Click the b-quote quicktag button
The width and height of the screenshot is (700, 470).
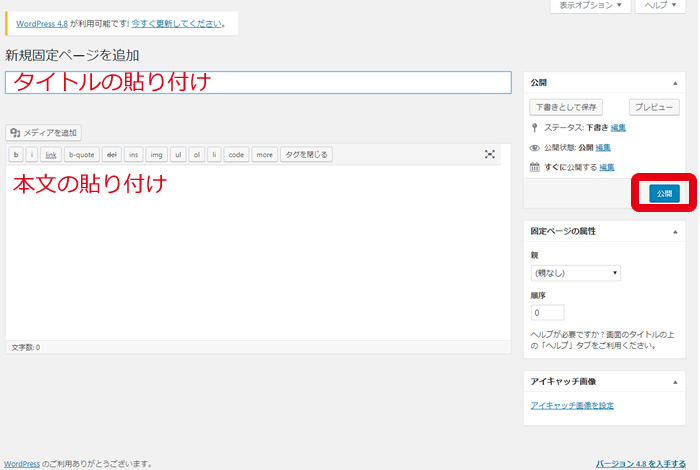click(82, 154)
